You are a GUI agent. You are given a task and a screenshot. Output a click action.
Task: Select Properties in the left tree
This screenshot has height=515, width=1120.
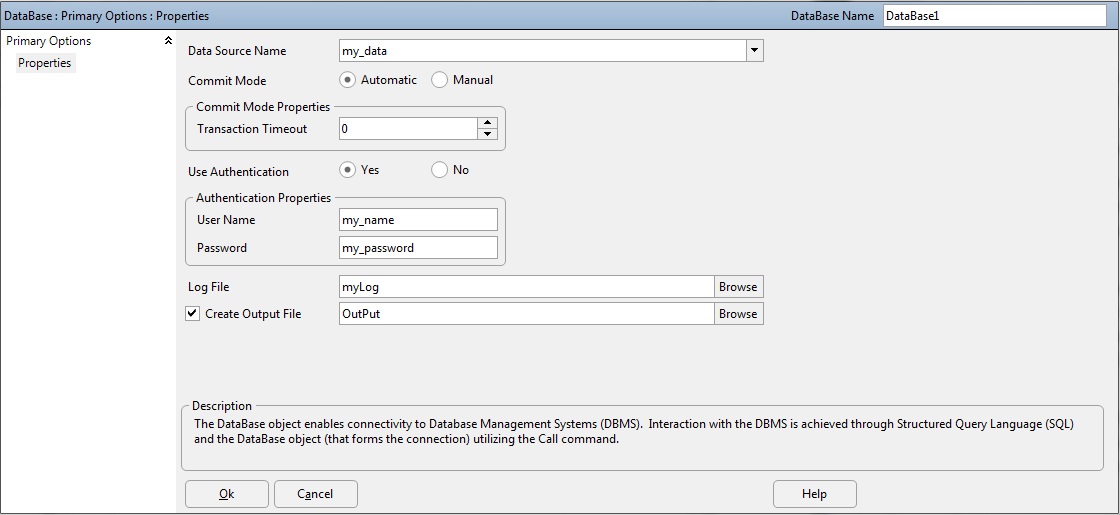45,63
